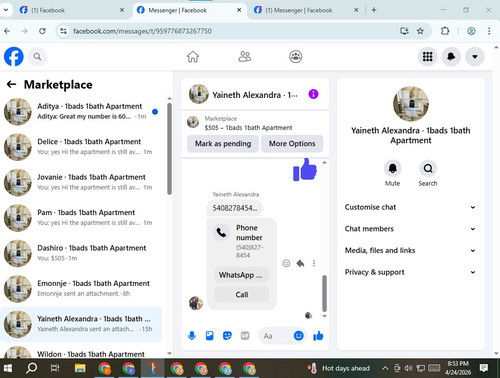The image size is (500, 378).
Task: Click the message input field labelled Aa
Action: [277, 336]
